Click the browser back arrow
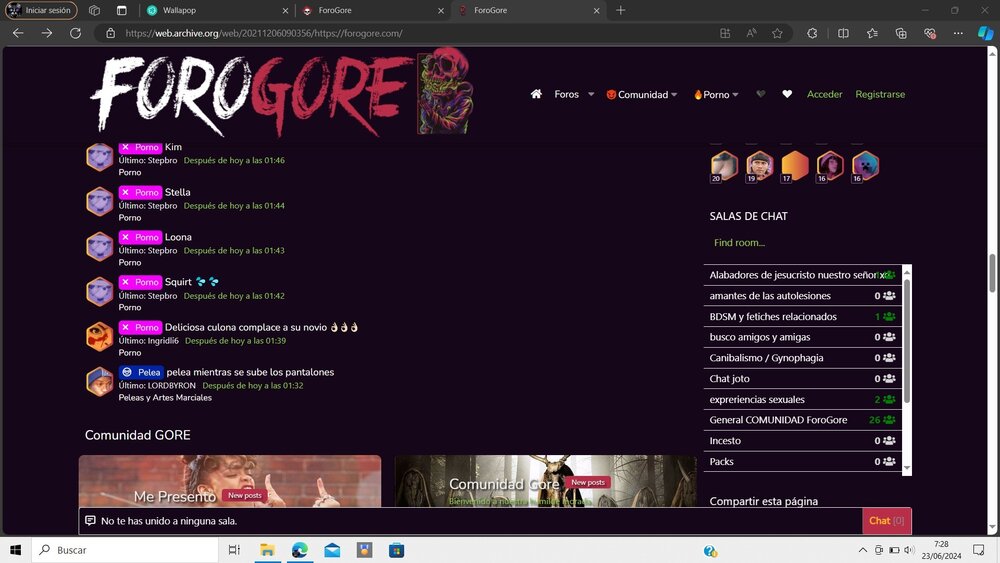The height and width of the screenshot is (563, 1000). click(18, 33)
